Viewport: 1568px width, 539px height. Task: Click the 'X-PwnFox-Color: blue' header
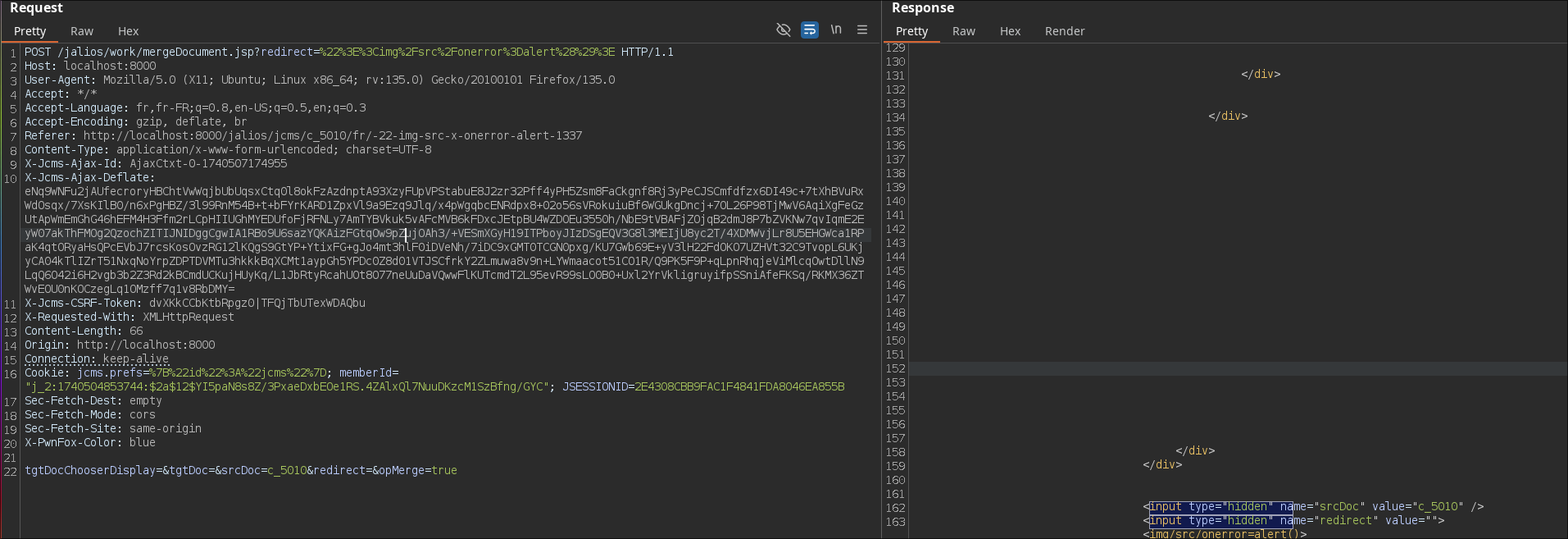pos(90,442)
